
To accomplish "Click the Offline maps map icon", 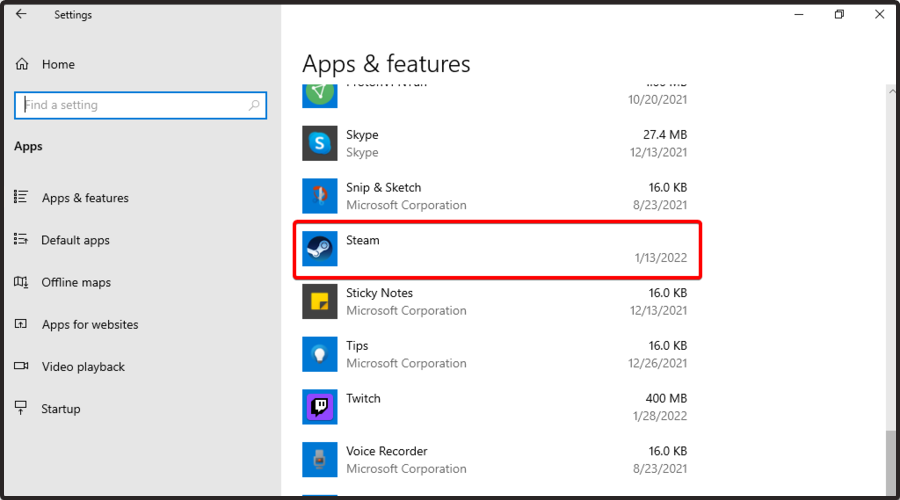I will [x=21, y=282].
